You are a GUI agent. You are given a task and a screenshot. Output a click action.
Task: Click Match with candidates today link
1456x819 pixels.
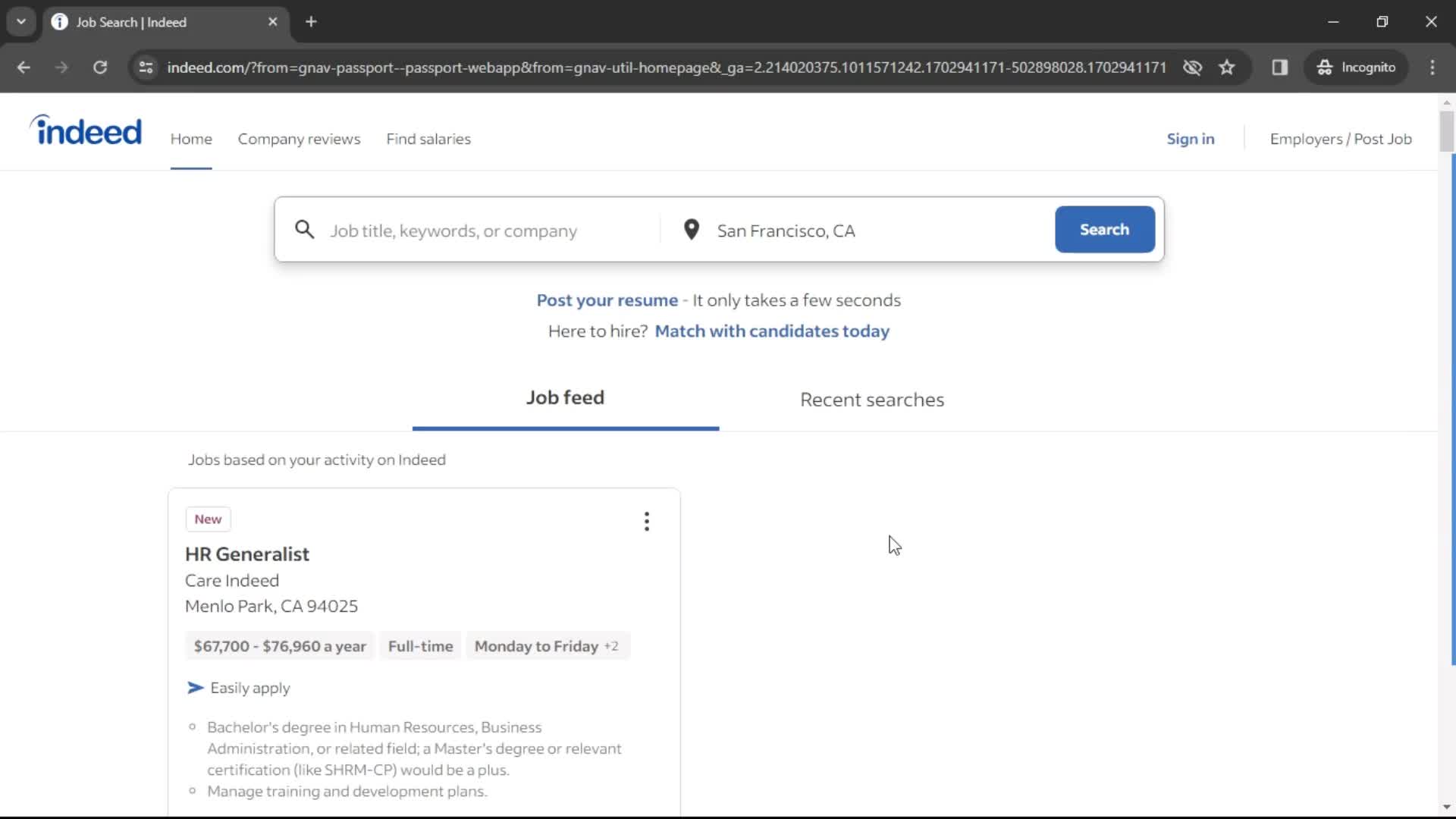coord(772,331)
